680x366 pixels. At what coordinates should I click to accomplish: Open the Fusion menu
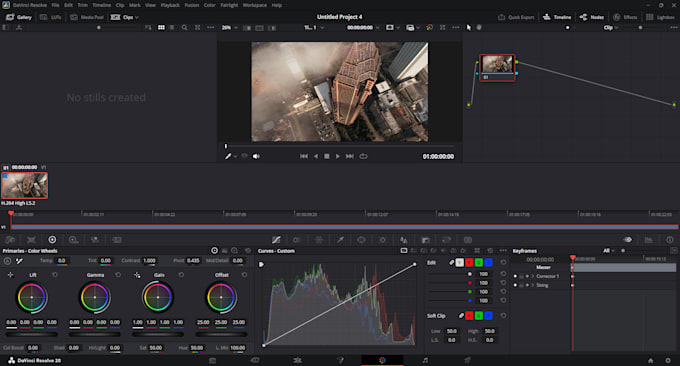click(192, 5)
